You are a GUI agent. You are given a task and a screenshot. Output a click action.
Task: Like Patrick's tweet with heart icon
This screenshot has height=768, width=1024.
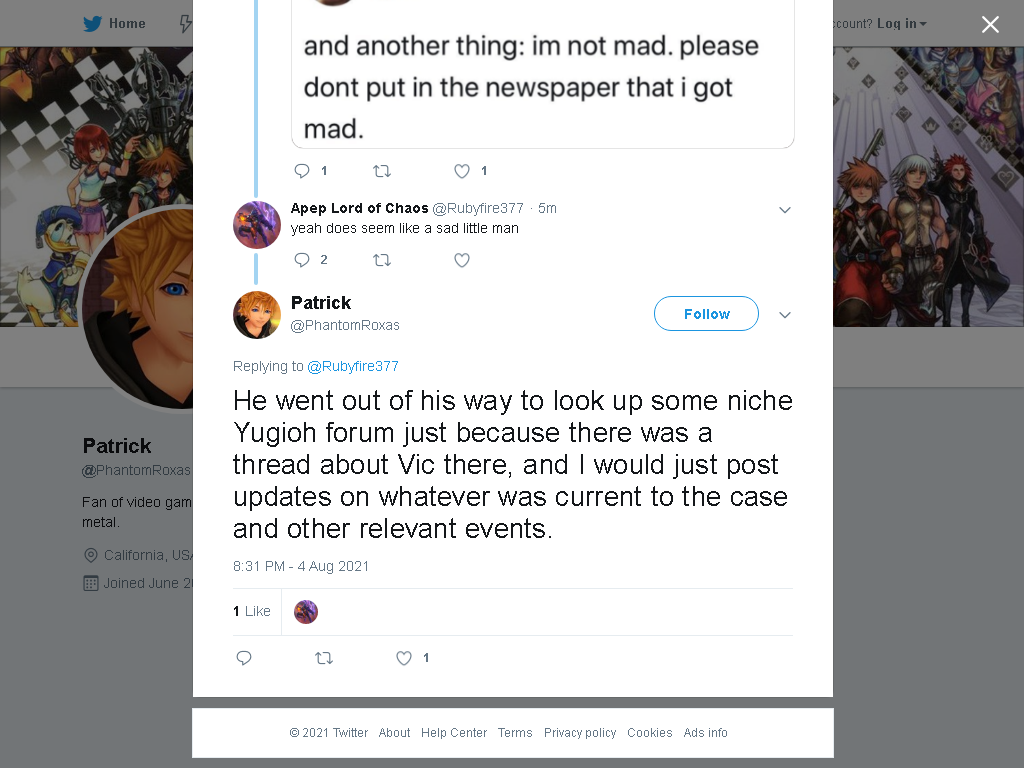(x=404, y=658)
